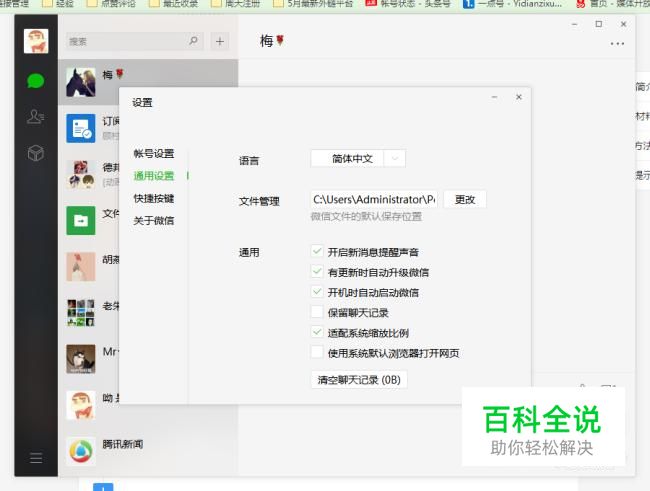Switch to 快捷按键 settings tab

(x=153, y=198)
